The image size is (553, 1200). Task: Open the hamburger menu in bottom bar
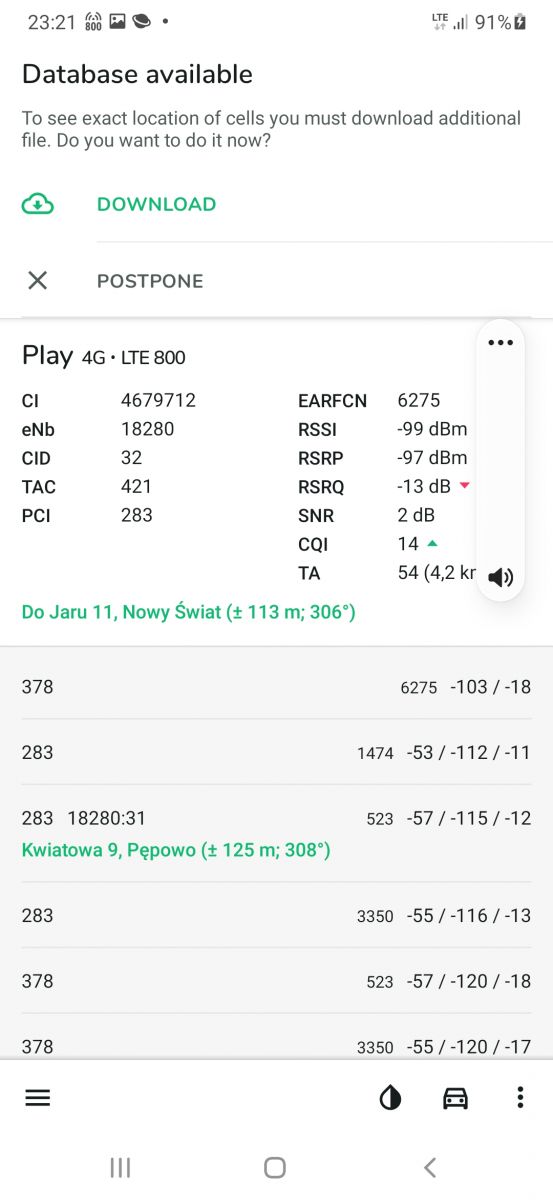tap(38, 1097)
